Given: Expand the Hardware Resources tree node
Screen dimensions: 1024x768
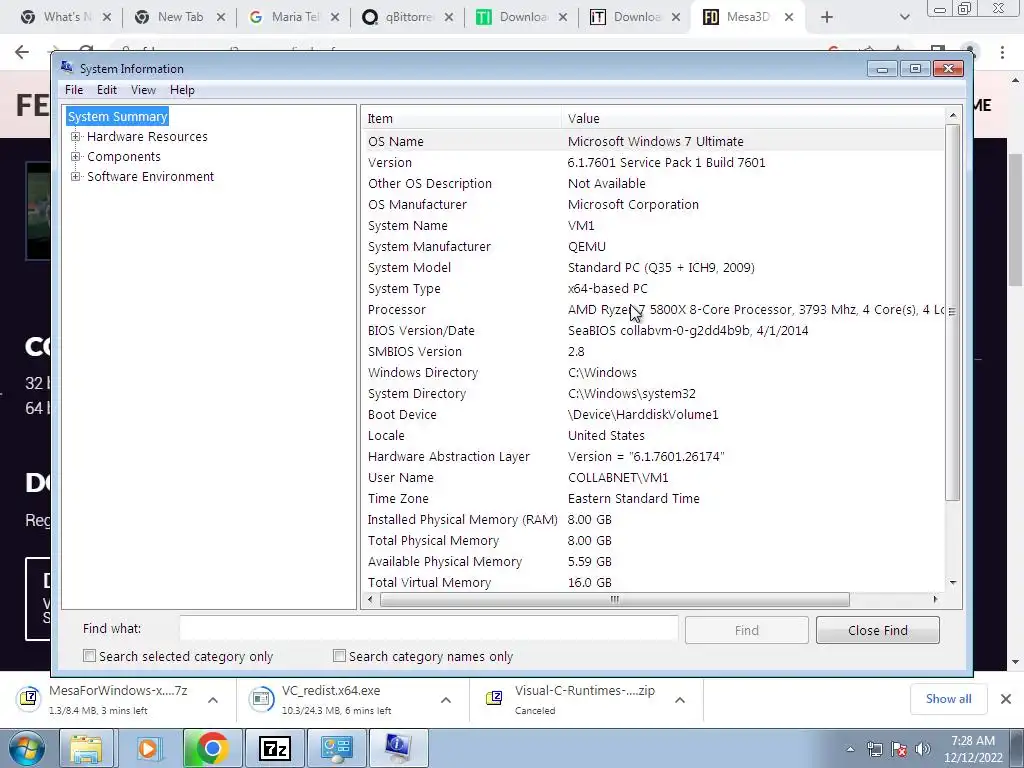Looking at the screenshot, I should 76,136.
